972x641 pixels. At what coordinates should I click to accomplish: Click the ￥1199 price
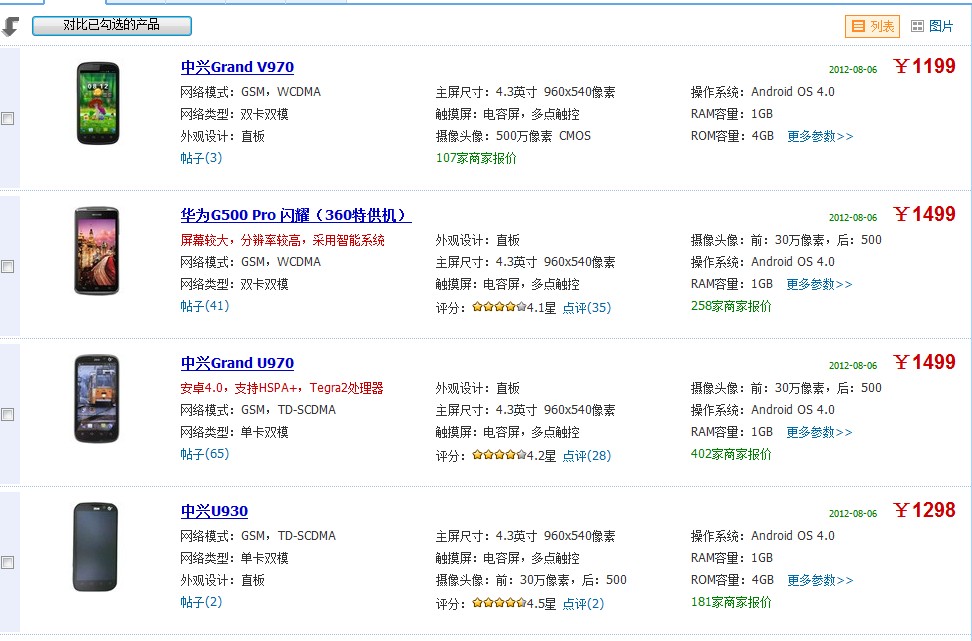[x=924, y=66]
